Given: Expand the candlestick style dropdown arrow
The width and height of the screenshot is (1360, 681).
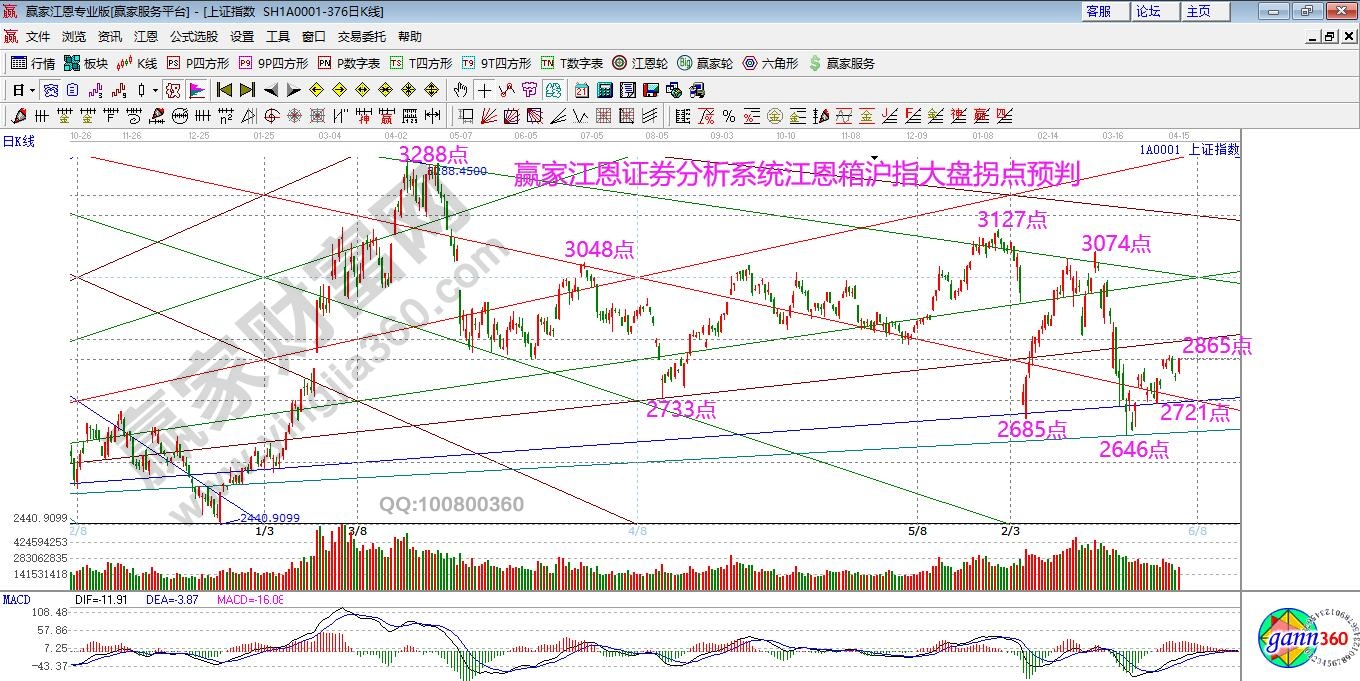Looking at the screenshot, I should [x=155, y=90].
